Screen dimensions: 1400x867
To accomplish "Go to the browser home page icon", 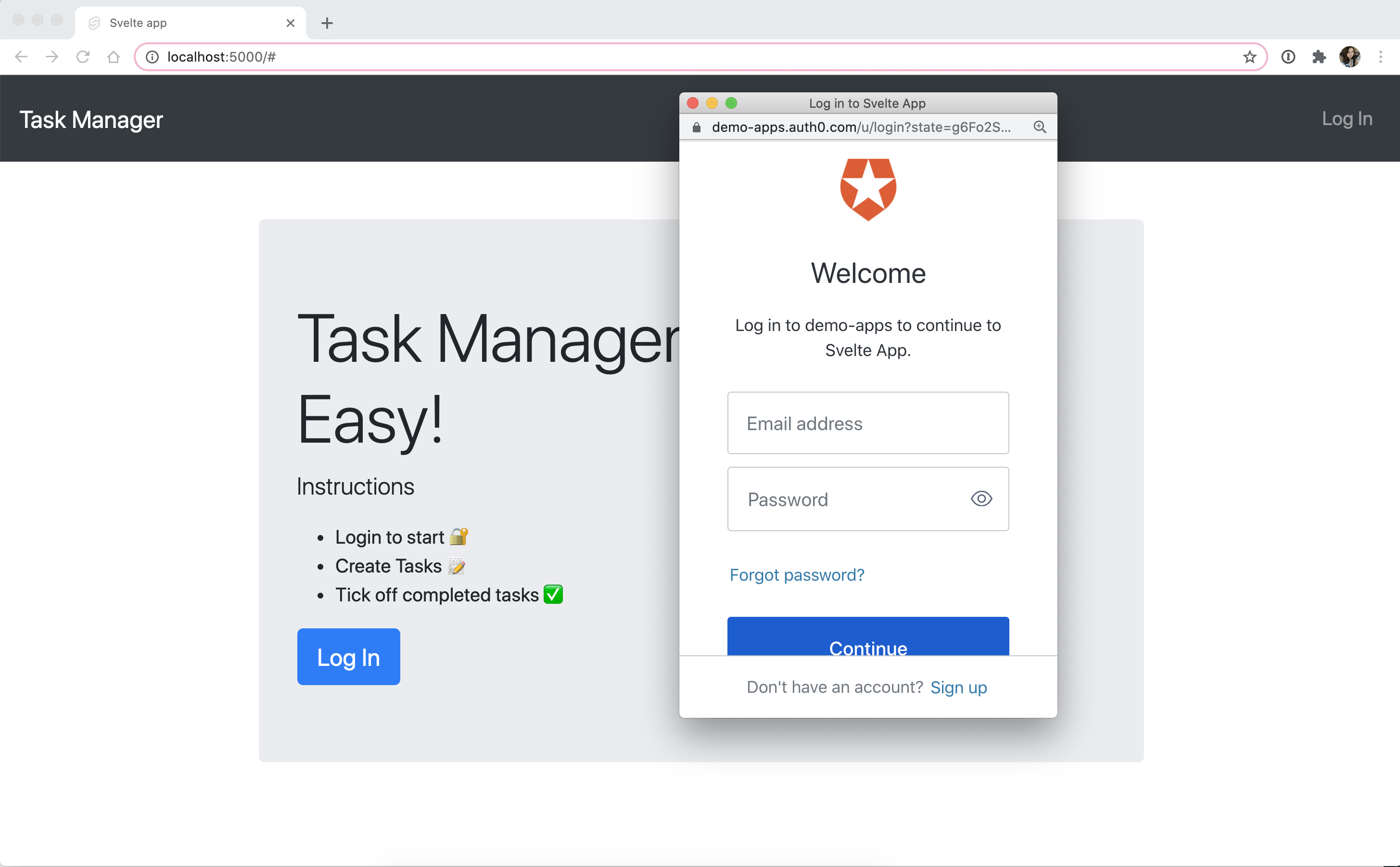I will tap(114, 57).
